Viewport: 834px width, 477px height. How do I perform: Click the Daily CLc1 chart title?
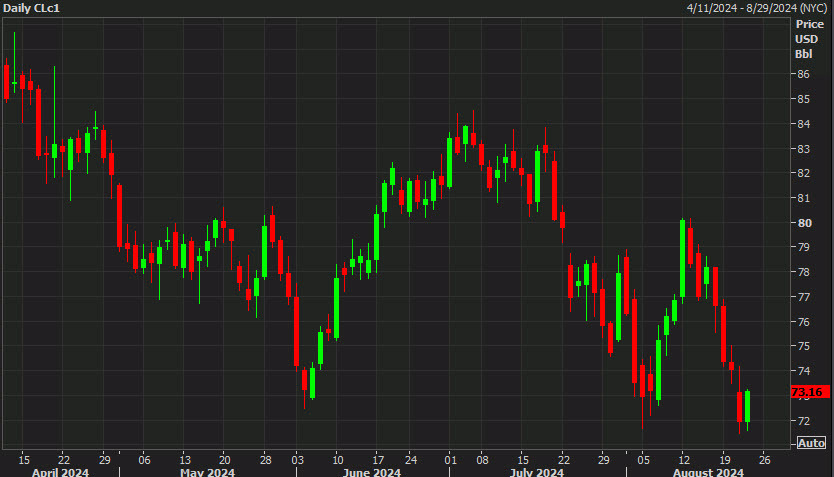pos(32,8)
